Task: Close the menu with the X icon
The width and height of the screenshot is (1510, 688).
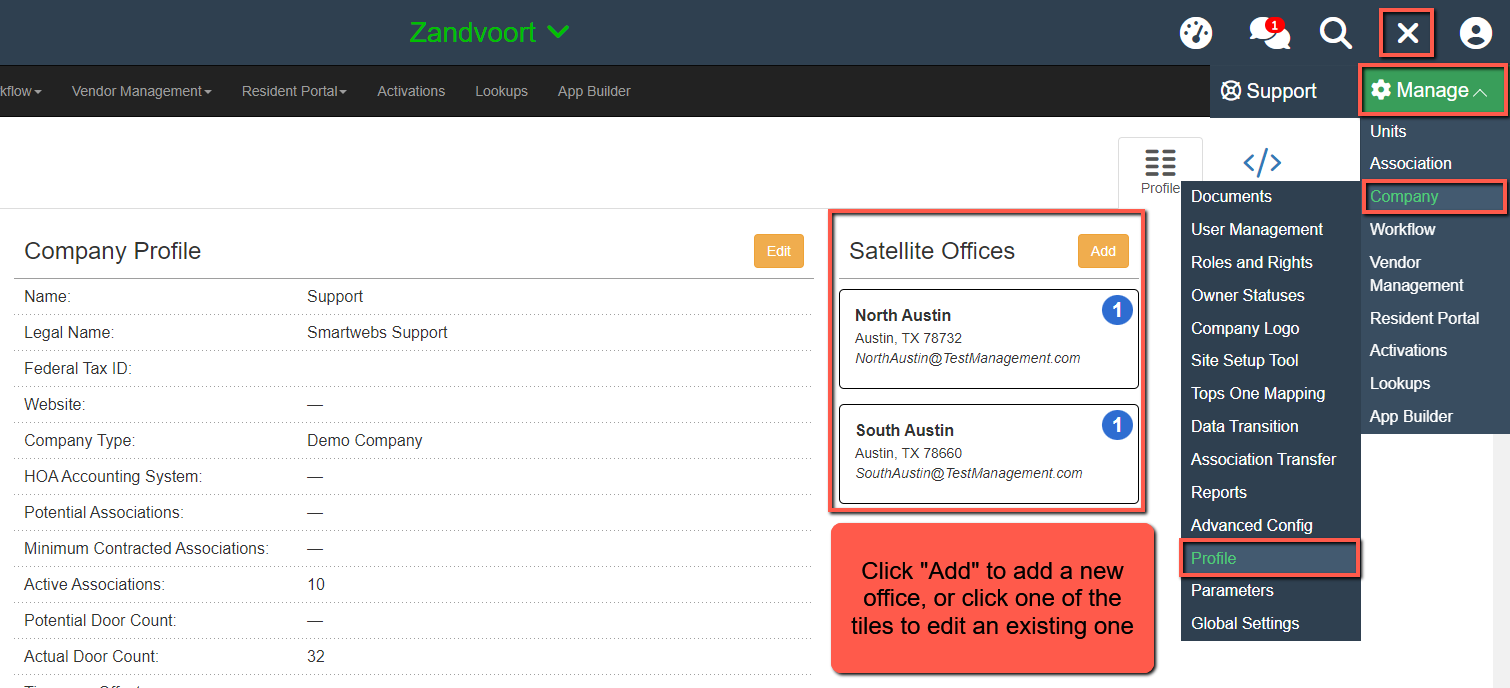Action: pyautogui.click(x=1407, y=34)
